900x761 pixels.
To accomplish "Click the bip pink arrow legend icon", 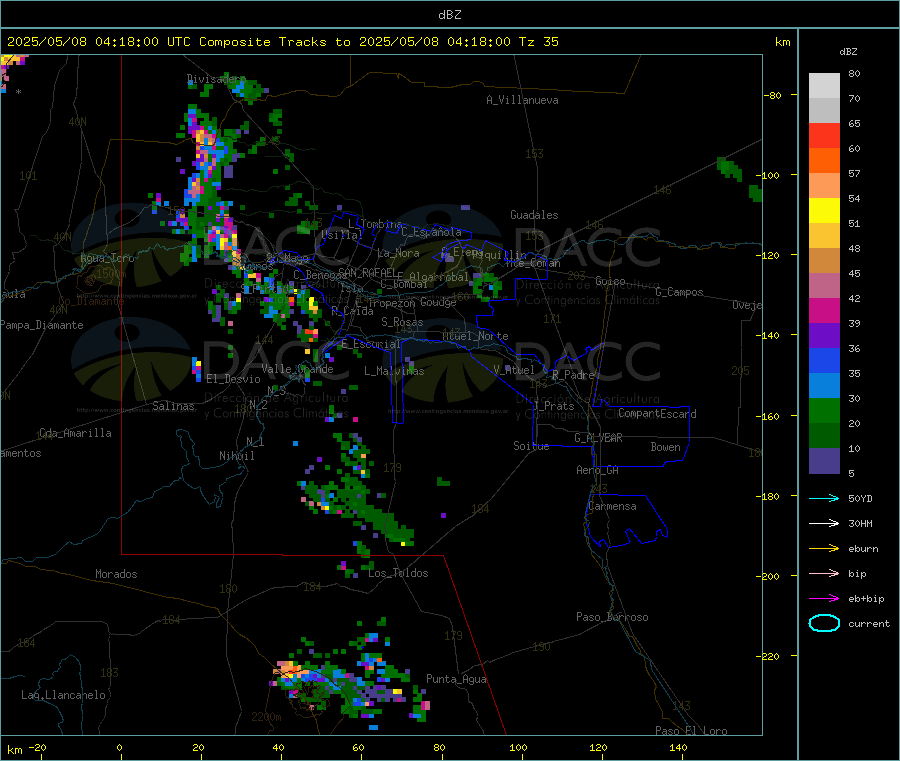I will tap(824, 573).
